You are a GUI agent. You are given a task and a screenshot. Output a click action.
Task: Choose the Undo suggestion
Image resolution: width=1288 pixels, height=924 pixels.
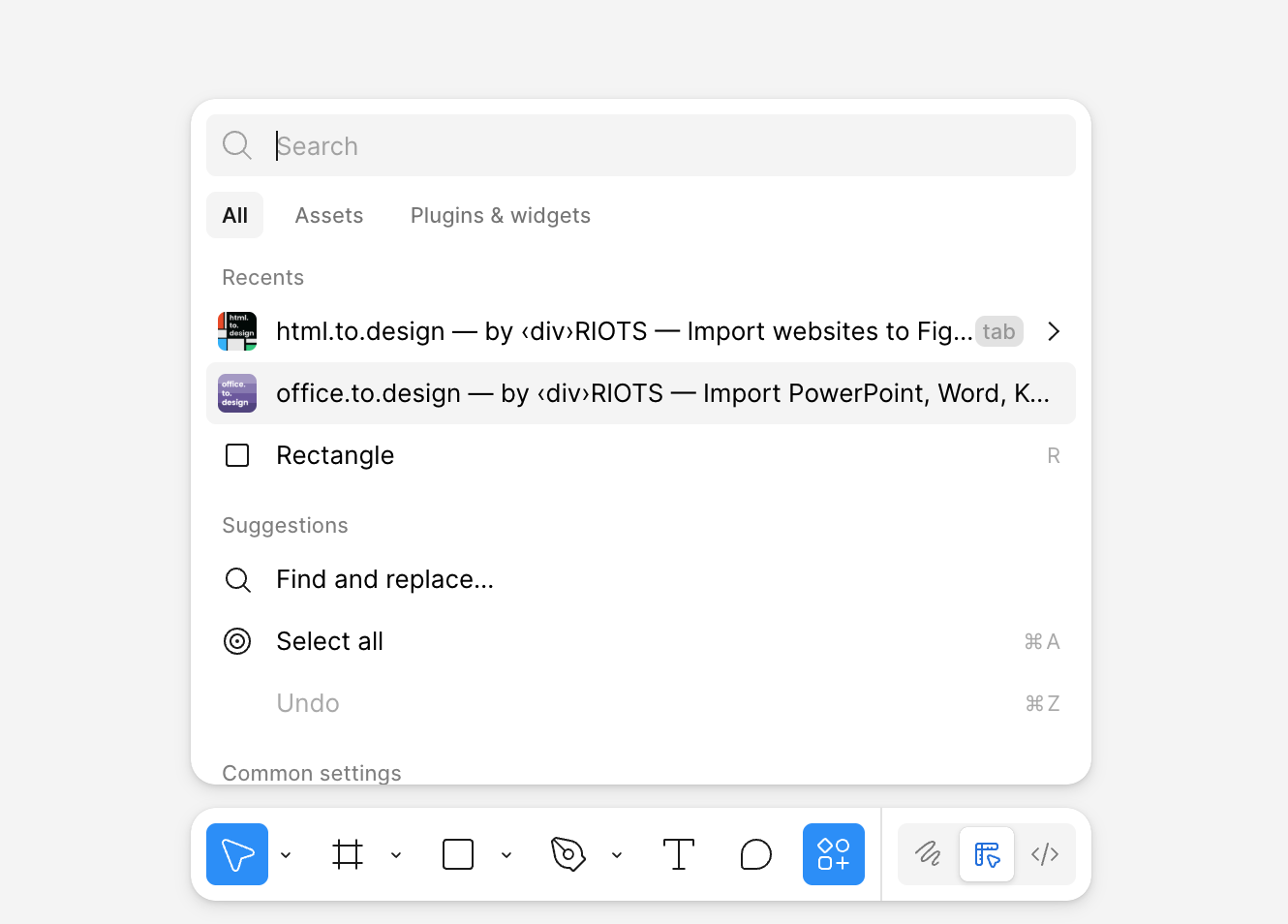pos(641,703)
